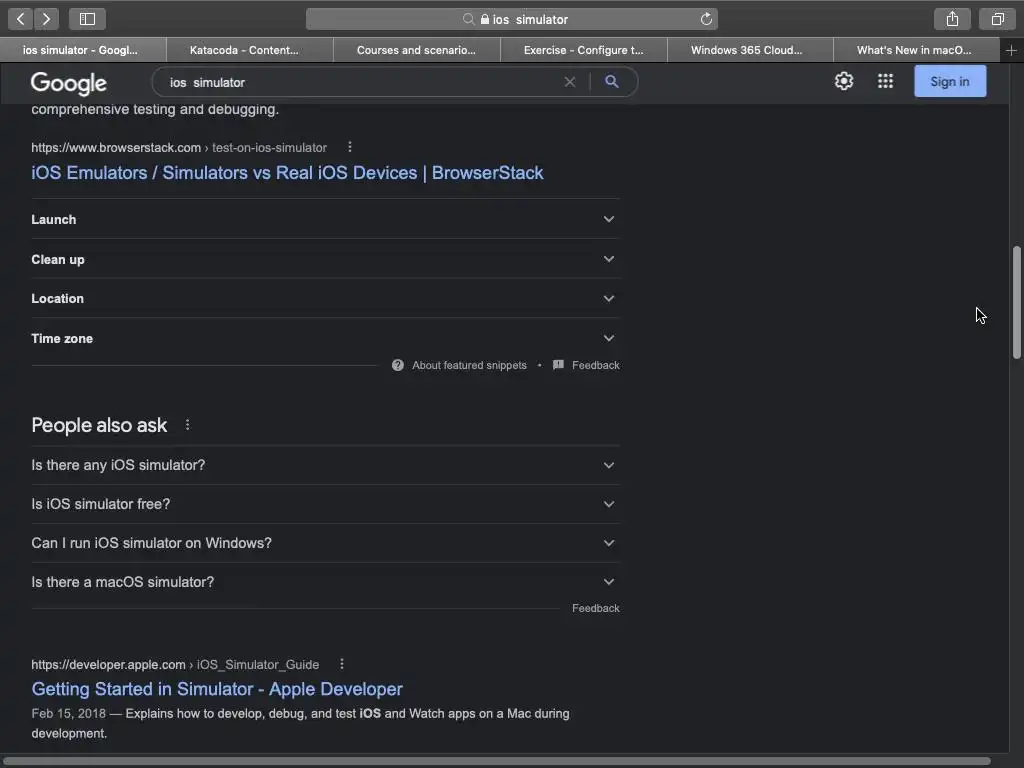Reload the page with refresh icon
The image size is (1024, 768).
point(706,19)
